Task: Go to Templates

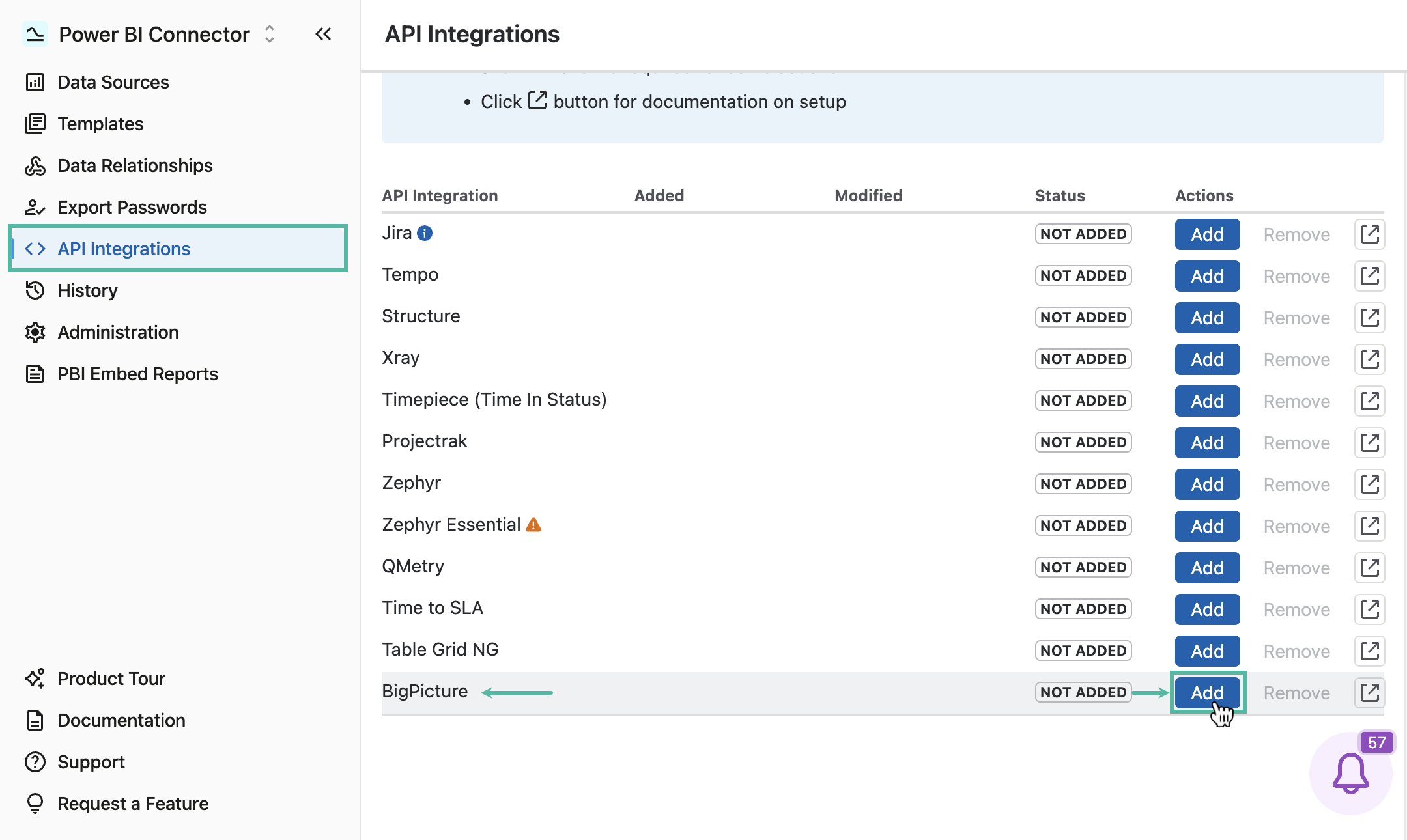Action: pos(100,124)
